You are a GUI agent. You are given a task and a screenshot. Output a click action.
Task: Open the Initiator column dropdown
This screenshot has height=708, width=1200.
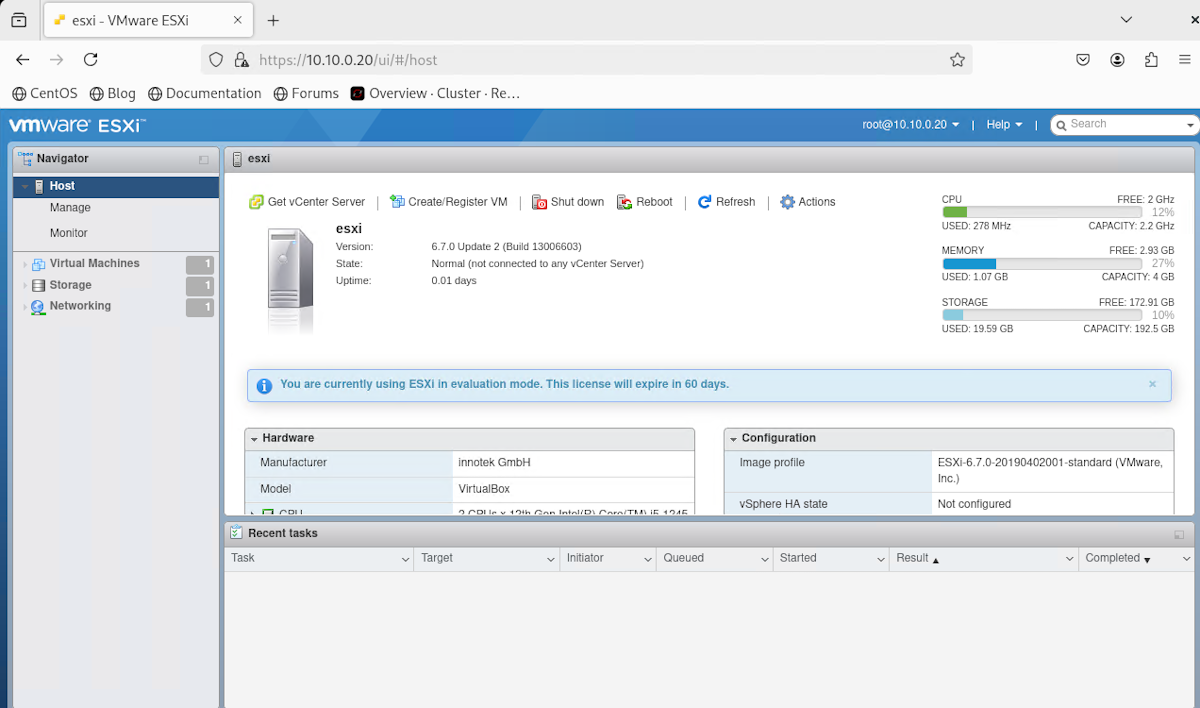pyautogui.click(x=647, y=559)
